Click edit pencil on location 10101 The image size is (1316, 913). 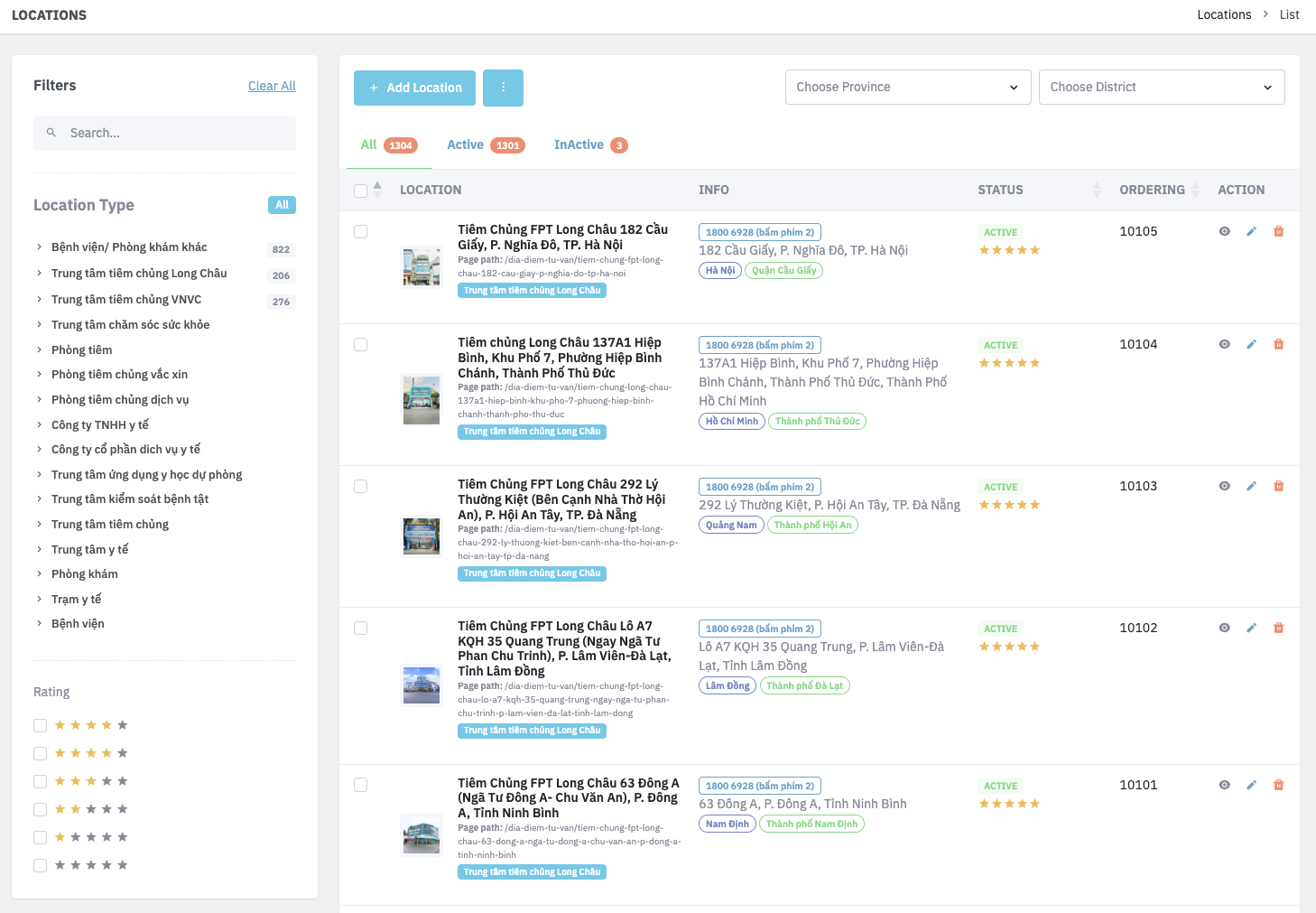1251,785
